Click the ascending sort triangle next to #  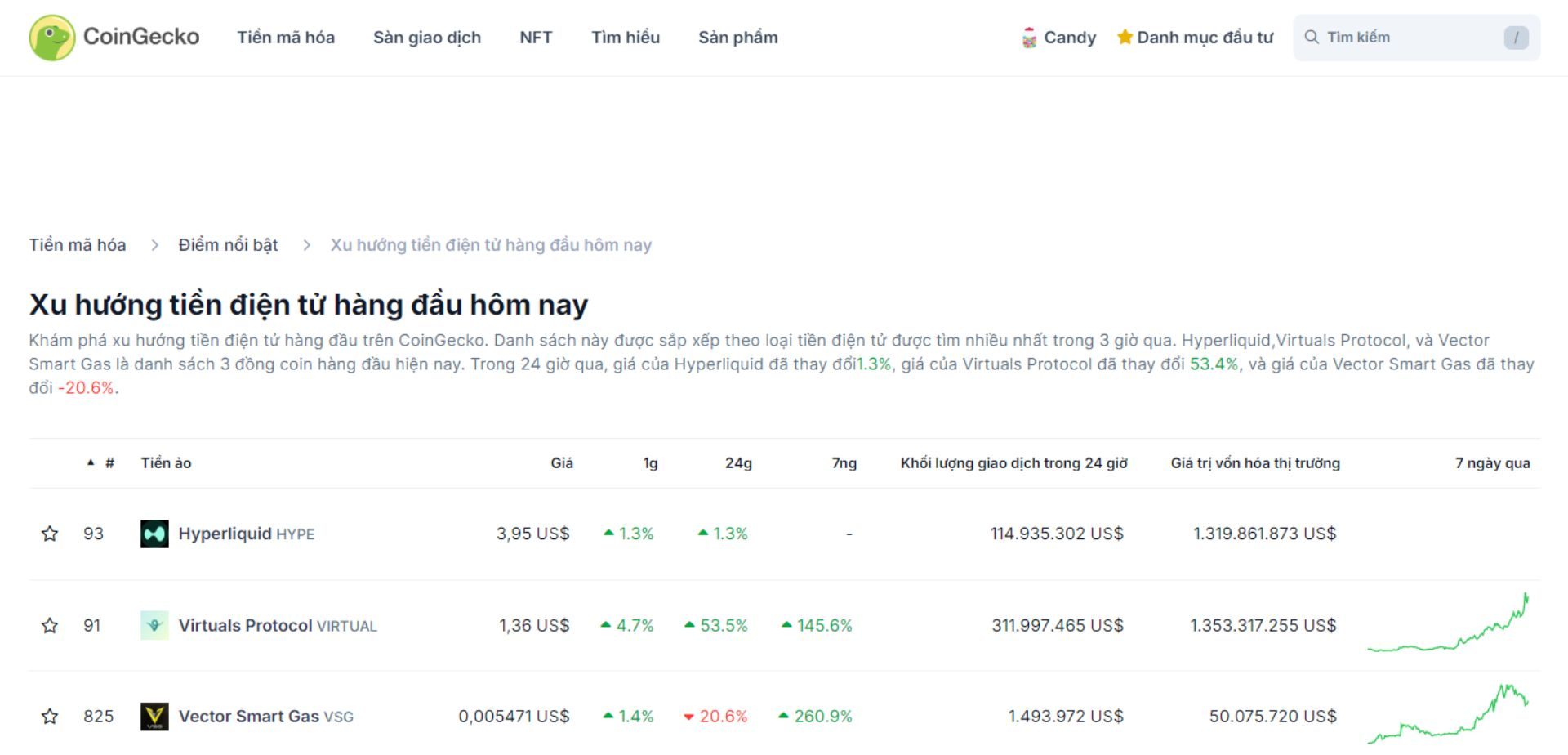[x=90, y=462]
